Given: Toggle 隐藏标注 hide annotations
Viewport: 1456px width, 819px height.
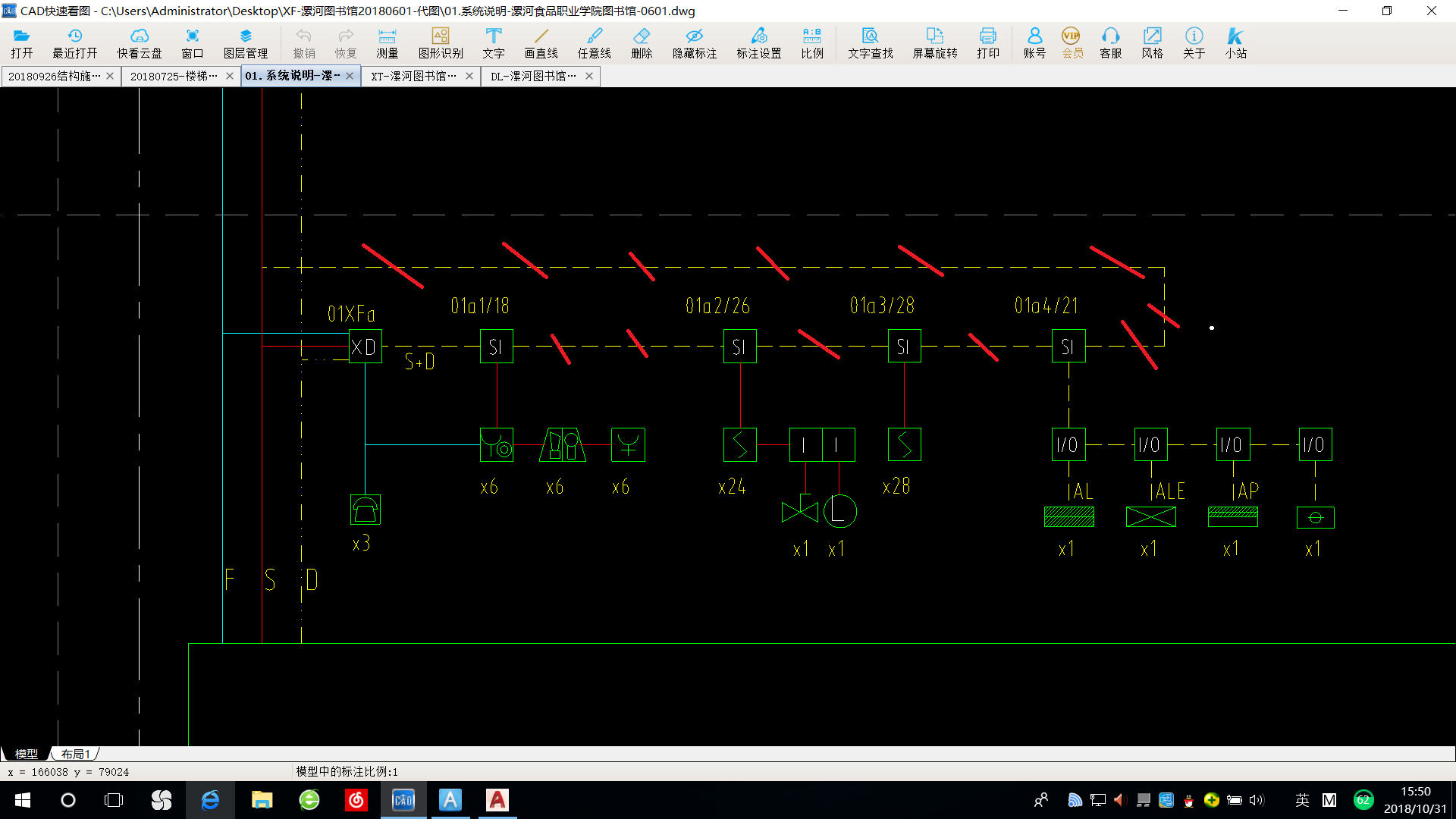Looking at the screenshot, I should point(695,43).
